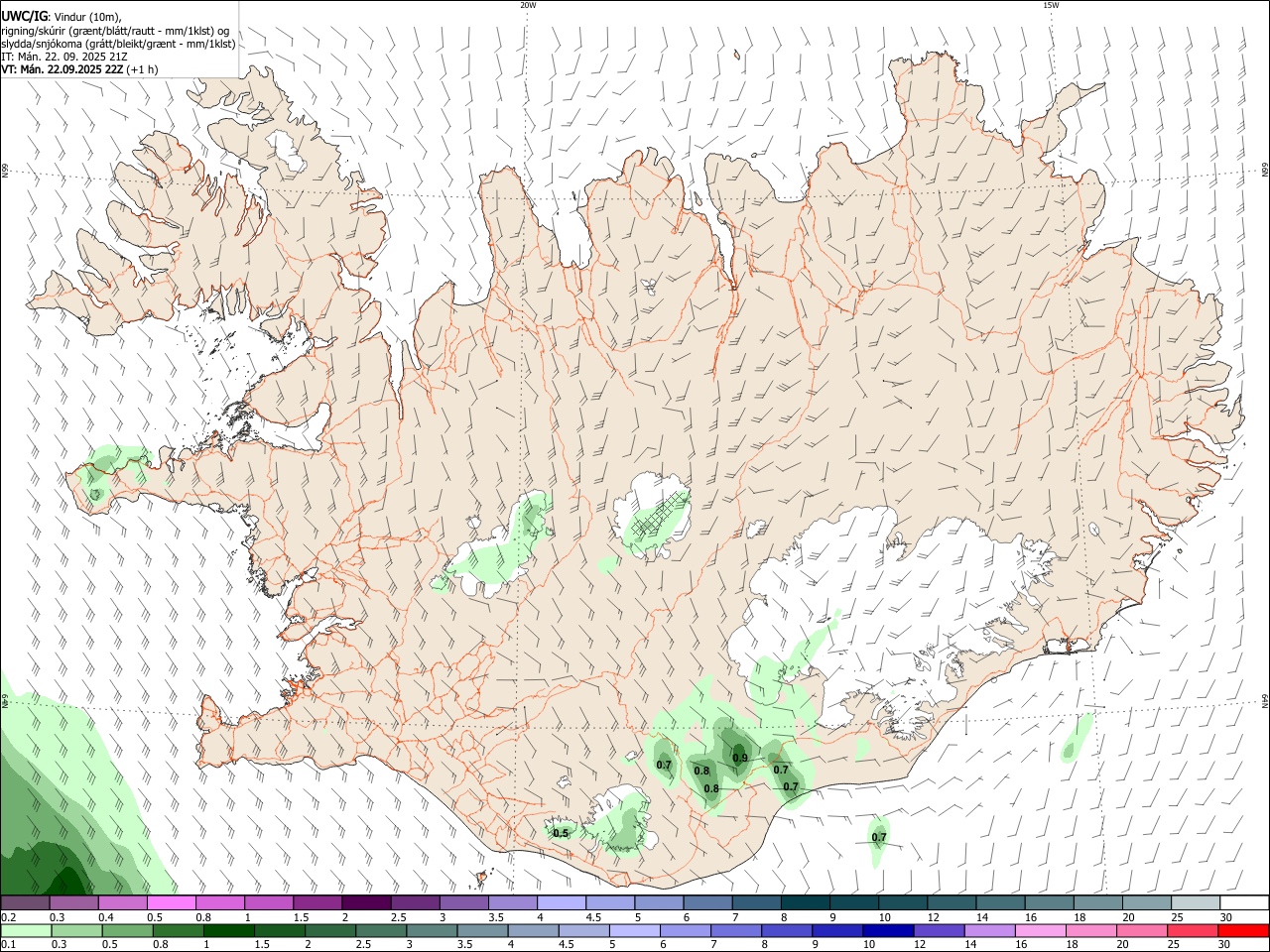Select upper legend swatch between 0.2 and 0.3
Image resolution: width=1270 pixels, height=952 pixels.
(25, 902)
